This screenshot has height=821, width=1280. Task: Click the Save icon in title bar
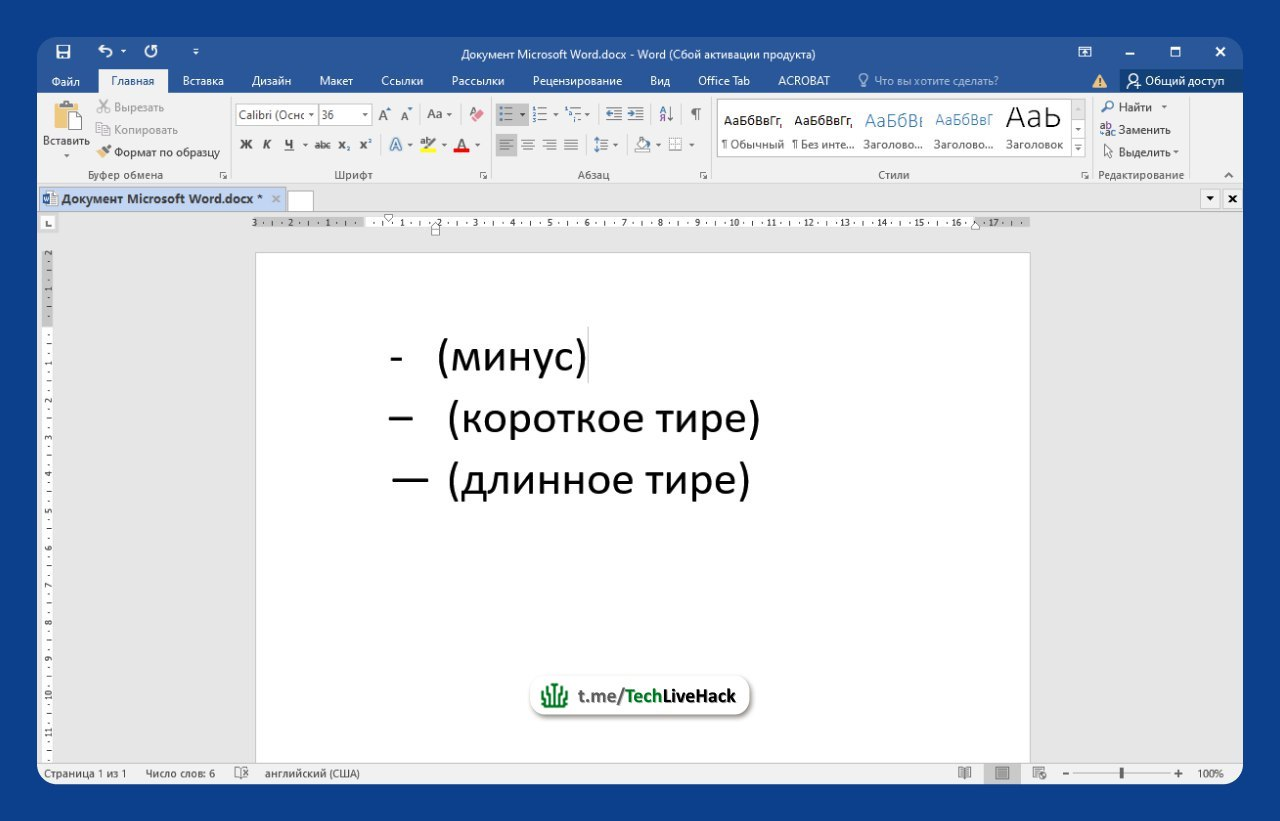(63, 52)
